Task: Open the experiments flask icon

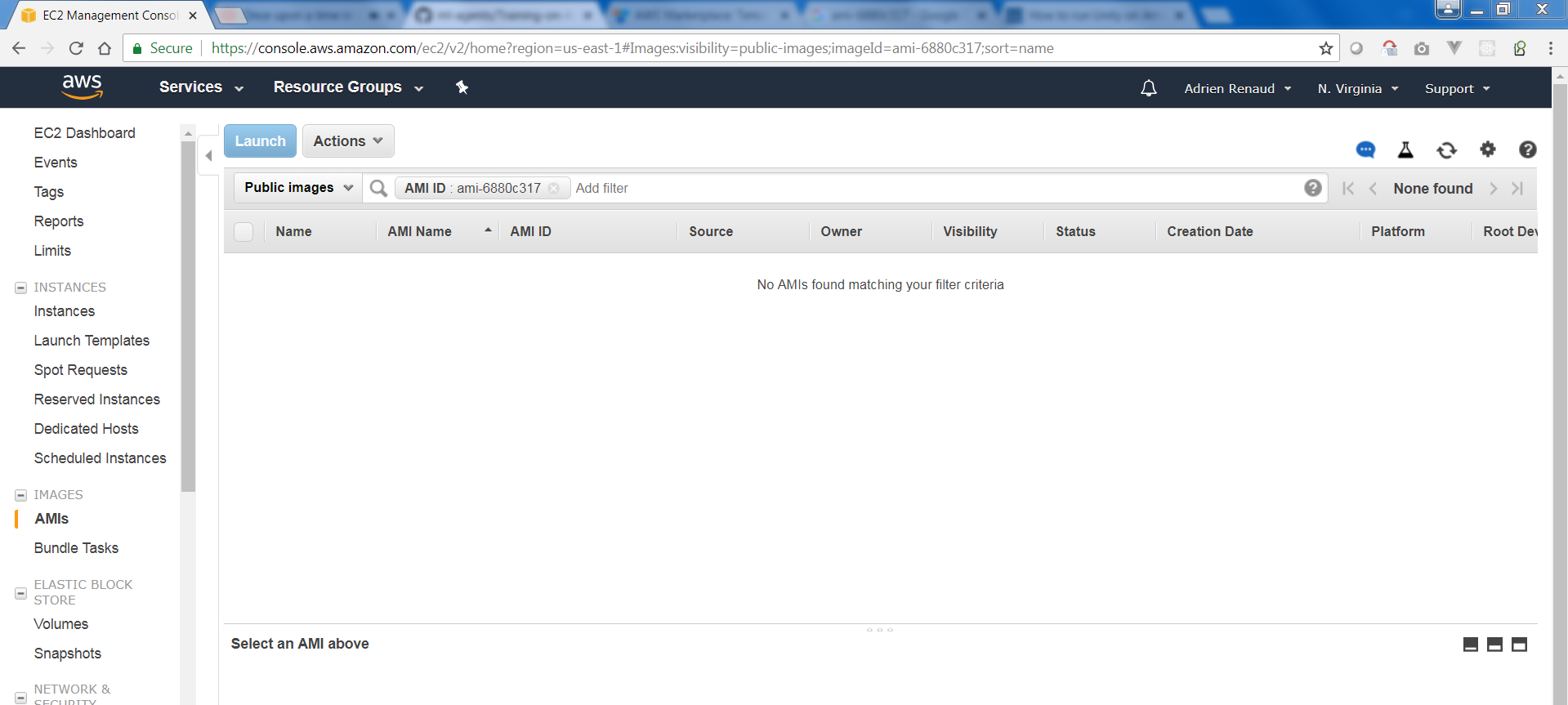Action: 1405,149
